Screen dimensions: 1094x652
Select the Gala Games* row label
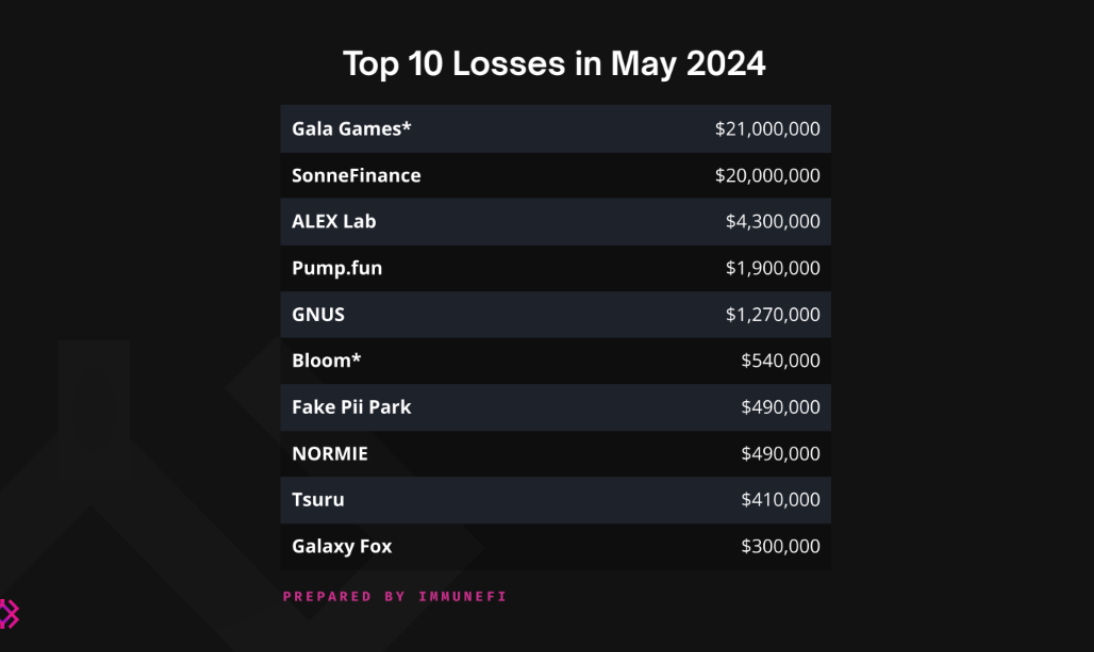point(352,129)
